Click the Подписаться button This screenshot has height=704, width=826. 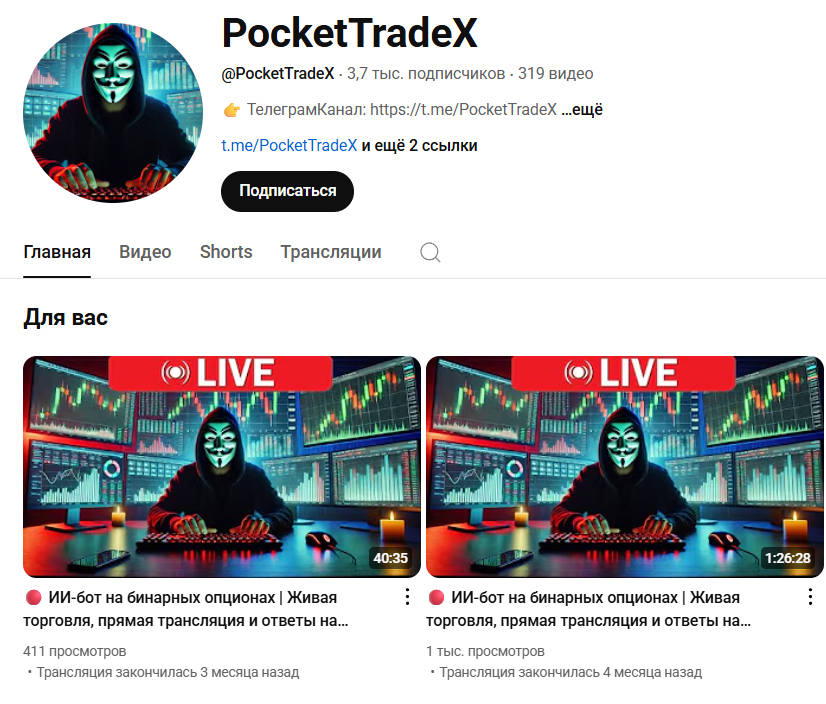click(287, 191)
